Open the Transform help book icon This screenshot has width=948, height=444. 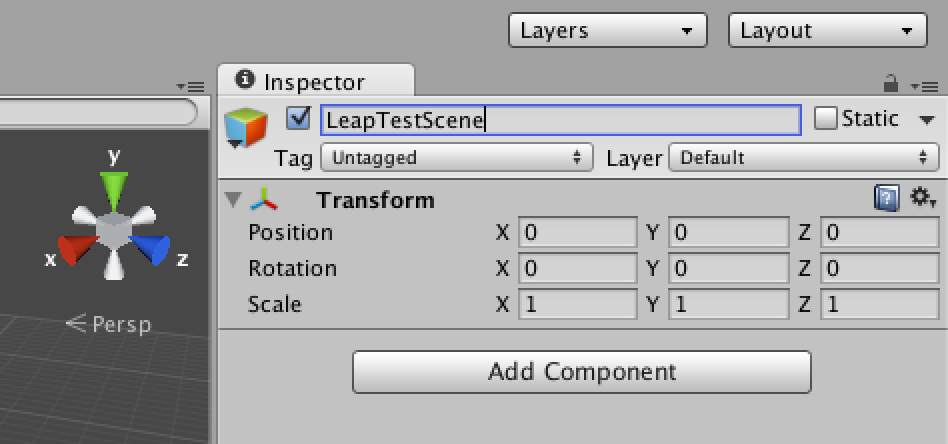886,198
